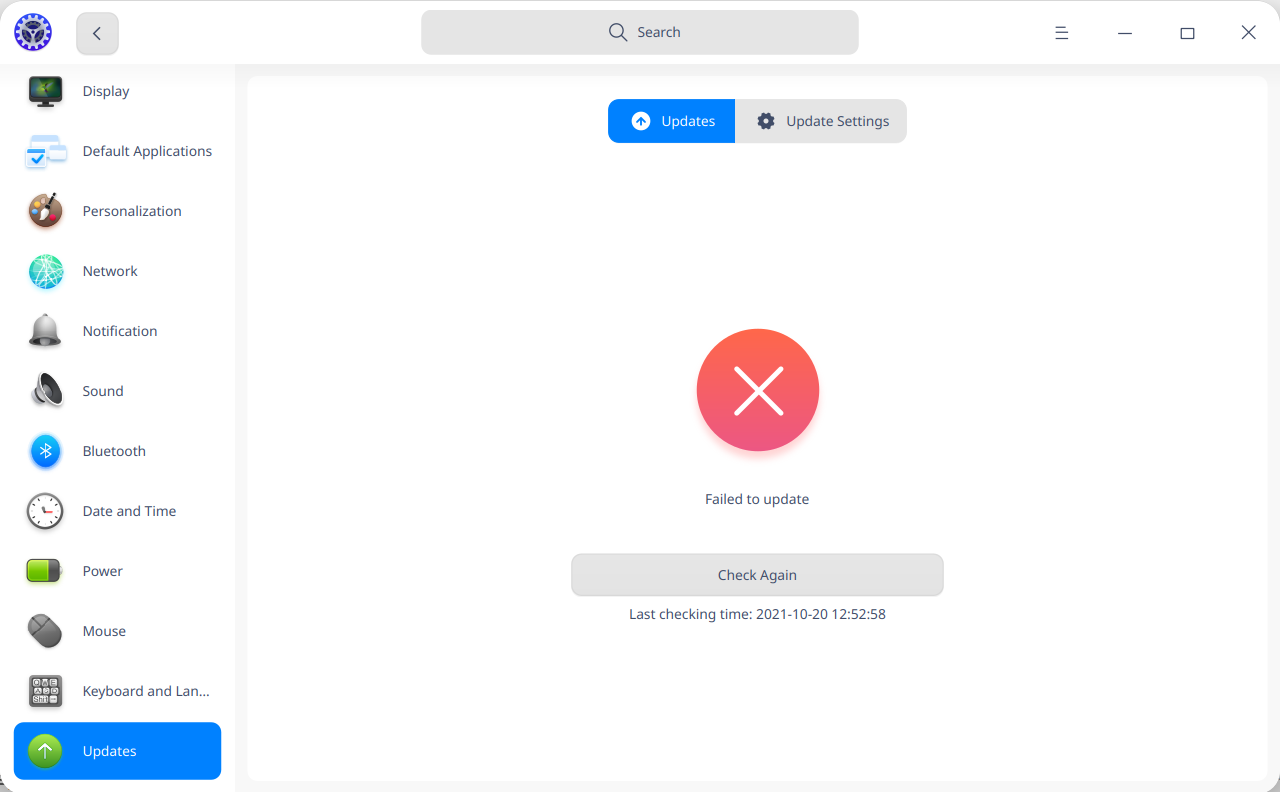
Task: Focus the Search input field
Action: [640, 32]
